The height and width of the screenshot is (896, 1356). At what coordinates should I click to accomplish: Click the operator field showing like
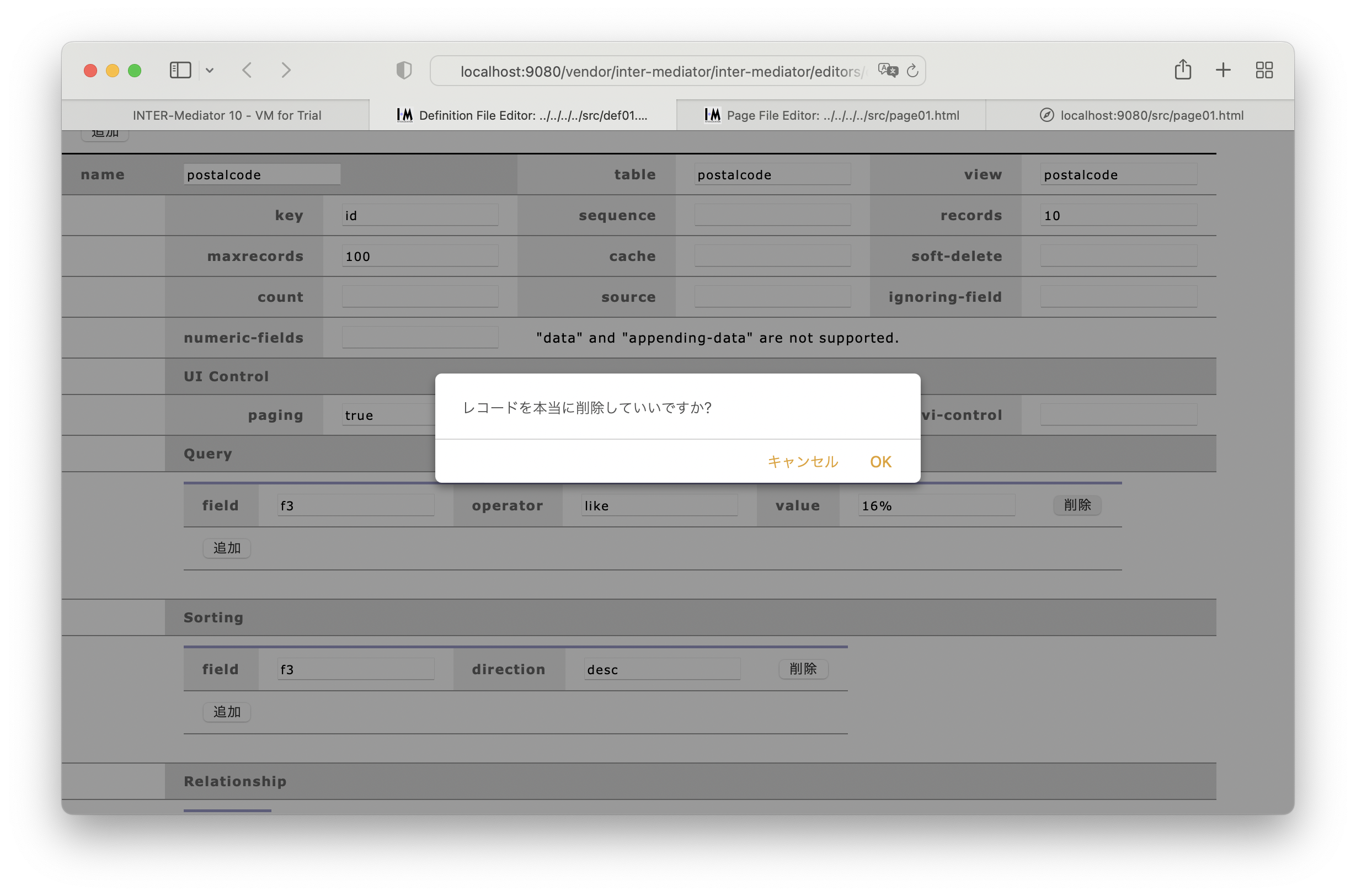[x=659, y=506]
